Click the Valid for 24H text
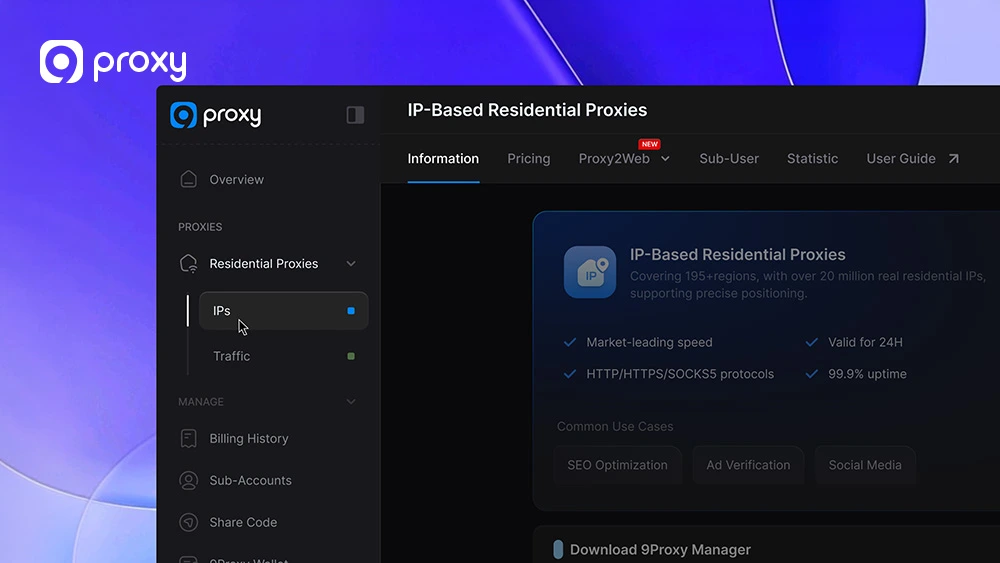The height and width of the screenshot is (563, 1000). point(865,342)
